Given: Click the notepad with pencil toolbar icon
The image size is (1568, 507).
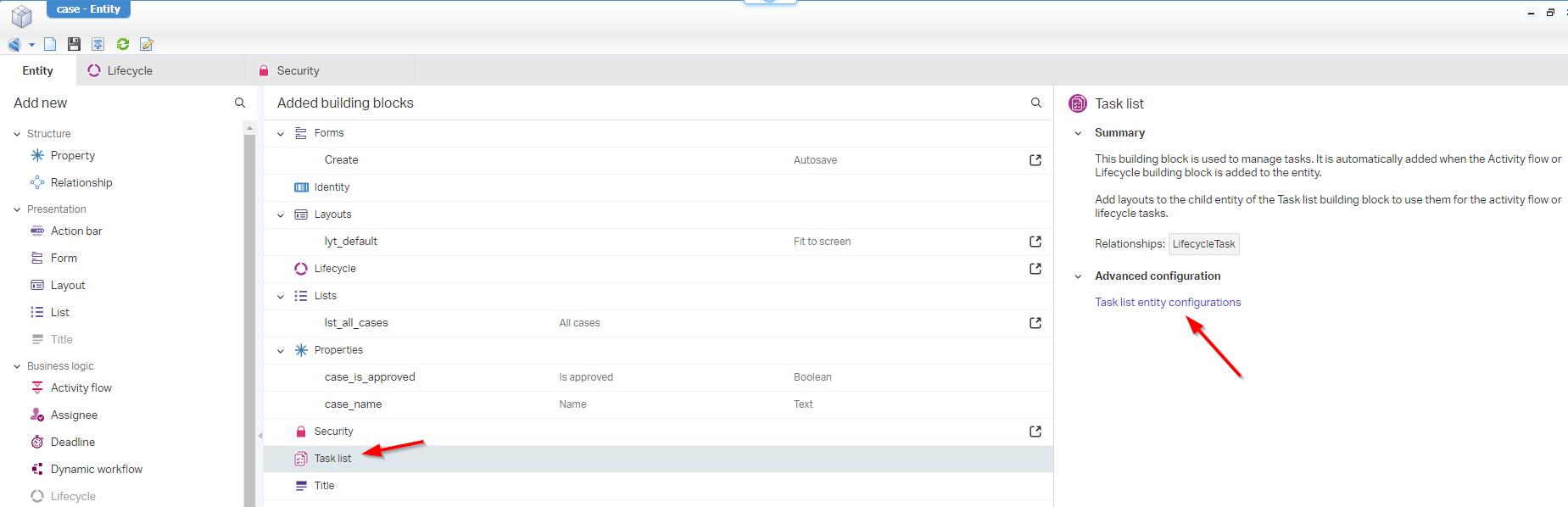Looking at the screenshot, I should pyautogui.click(x=147, y=44).
